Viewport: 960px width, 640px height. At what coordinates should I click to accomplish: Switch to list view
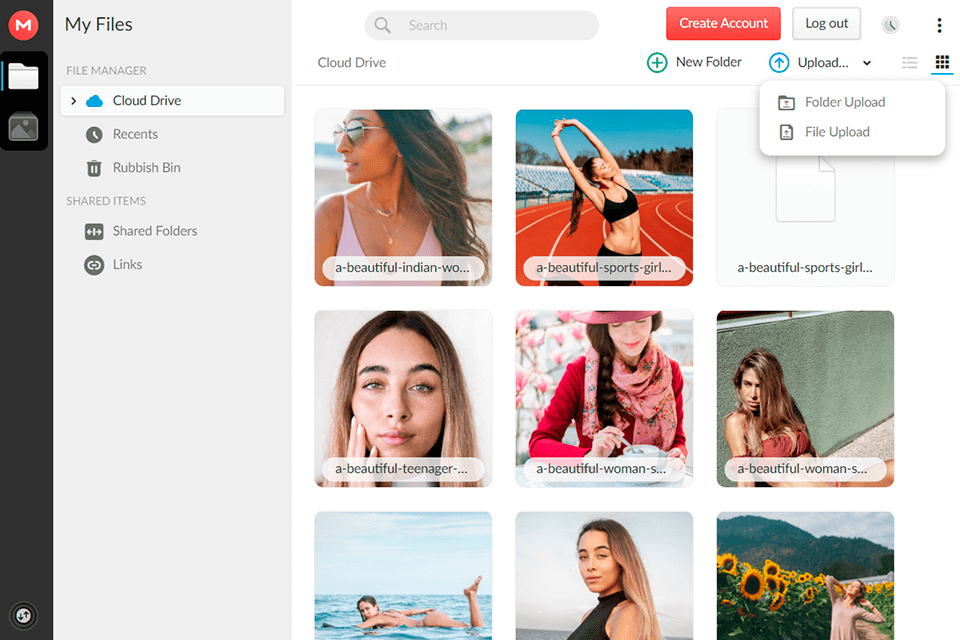coord(910,62)
